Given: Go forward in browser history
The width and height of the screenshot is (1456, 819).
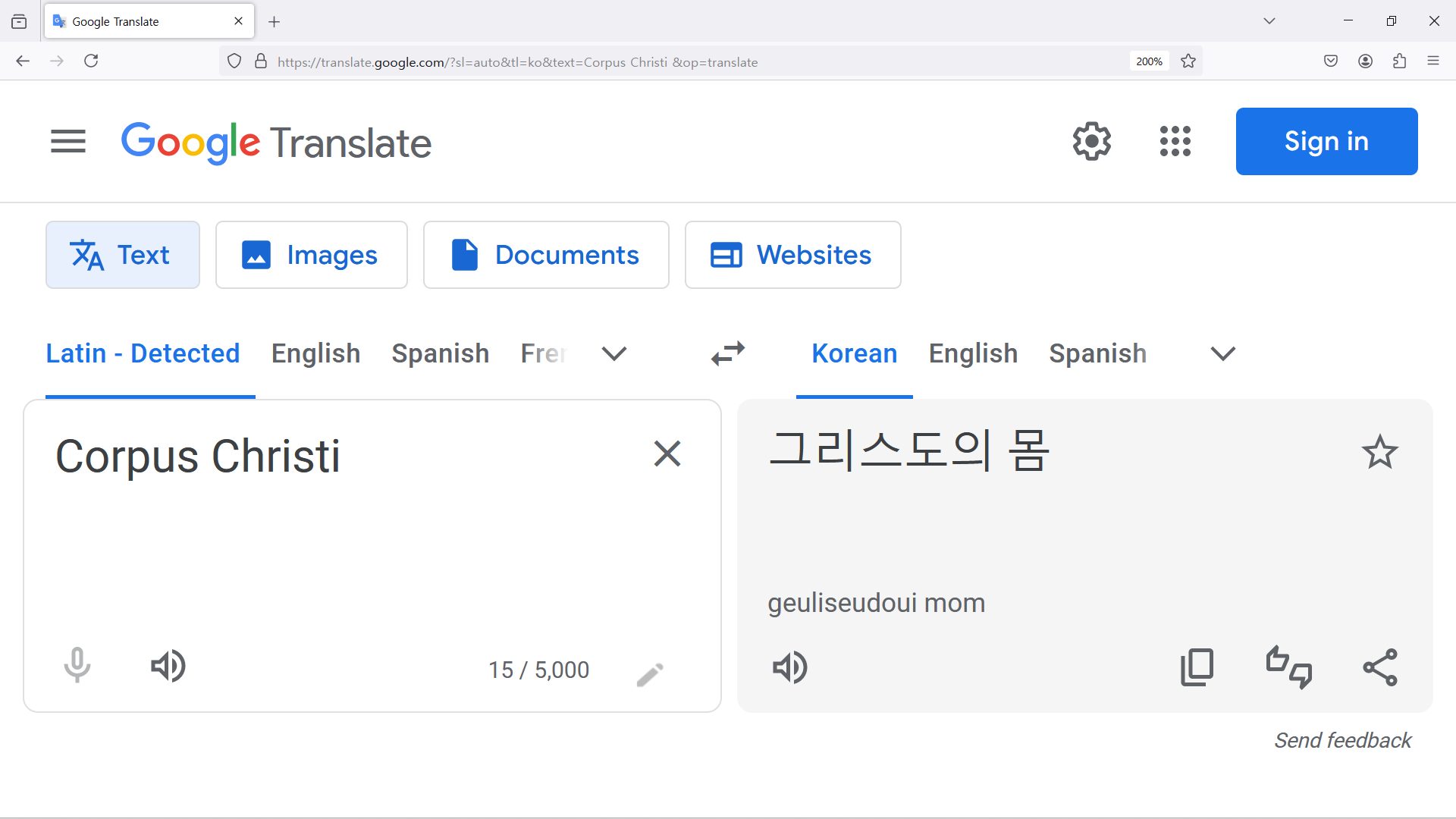Looking at the screenshot, I should [x=57, y=61].
